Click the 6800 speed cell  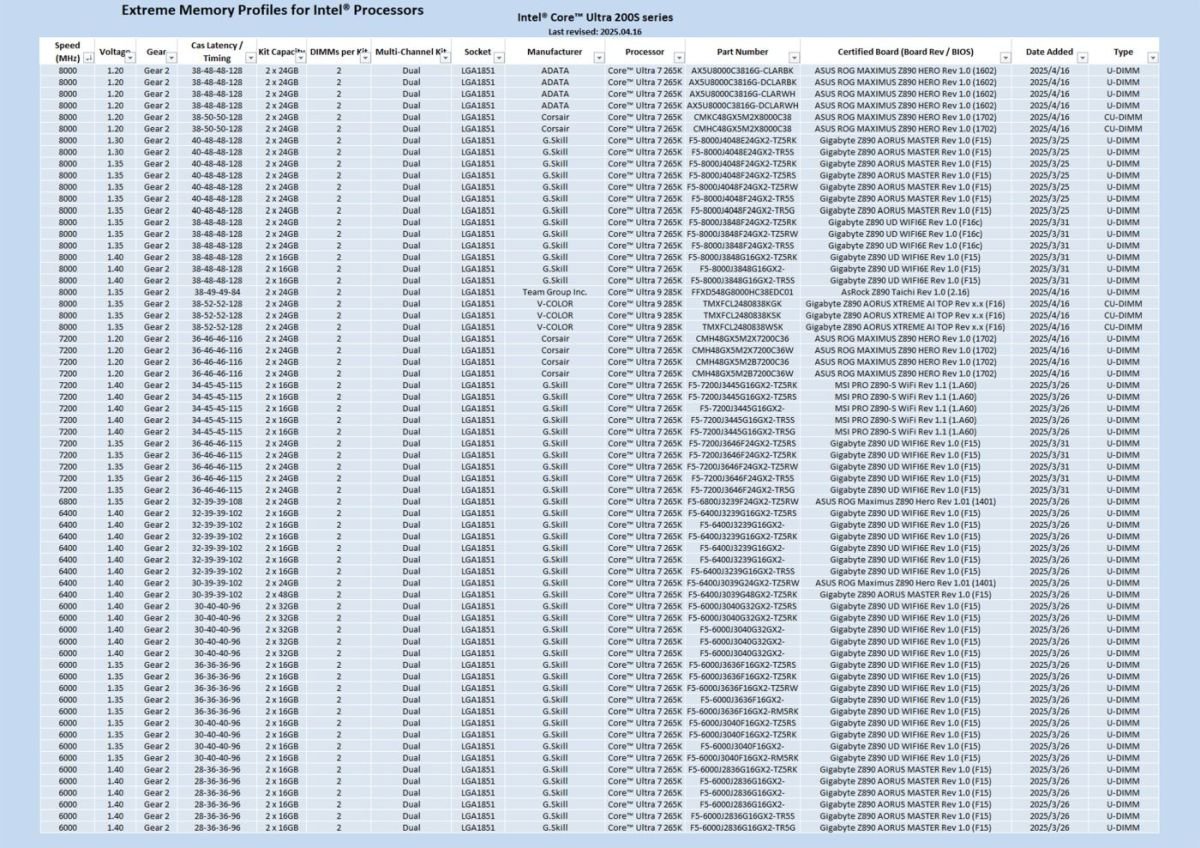pos(68,501)
